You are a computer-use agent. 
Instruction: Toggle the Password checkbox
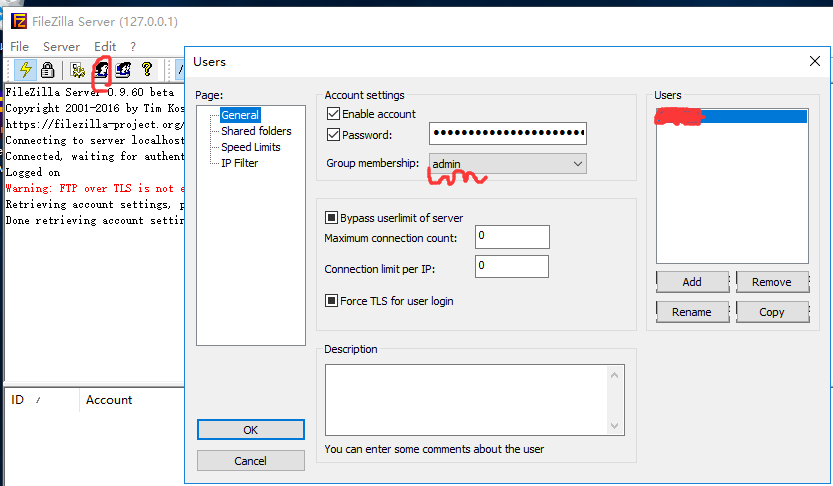333,135
